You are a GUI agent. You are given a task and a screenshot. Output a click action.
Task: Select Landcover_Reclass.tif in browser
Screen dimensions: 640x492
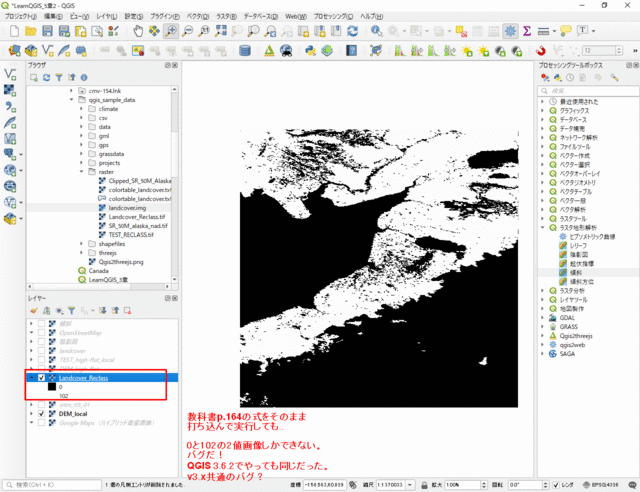(x=137, y=217)
